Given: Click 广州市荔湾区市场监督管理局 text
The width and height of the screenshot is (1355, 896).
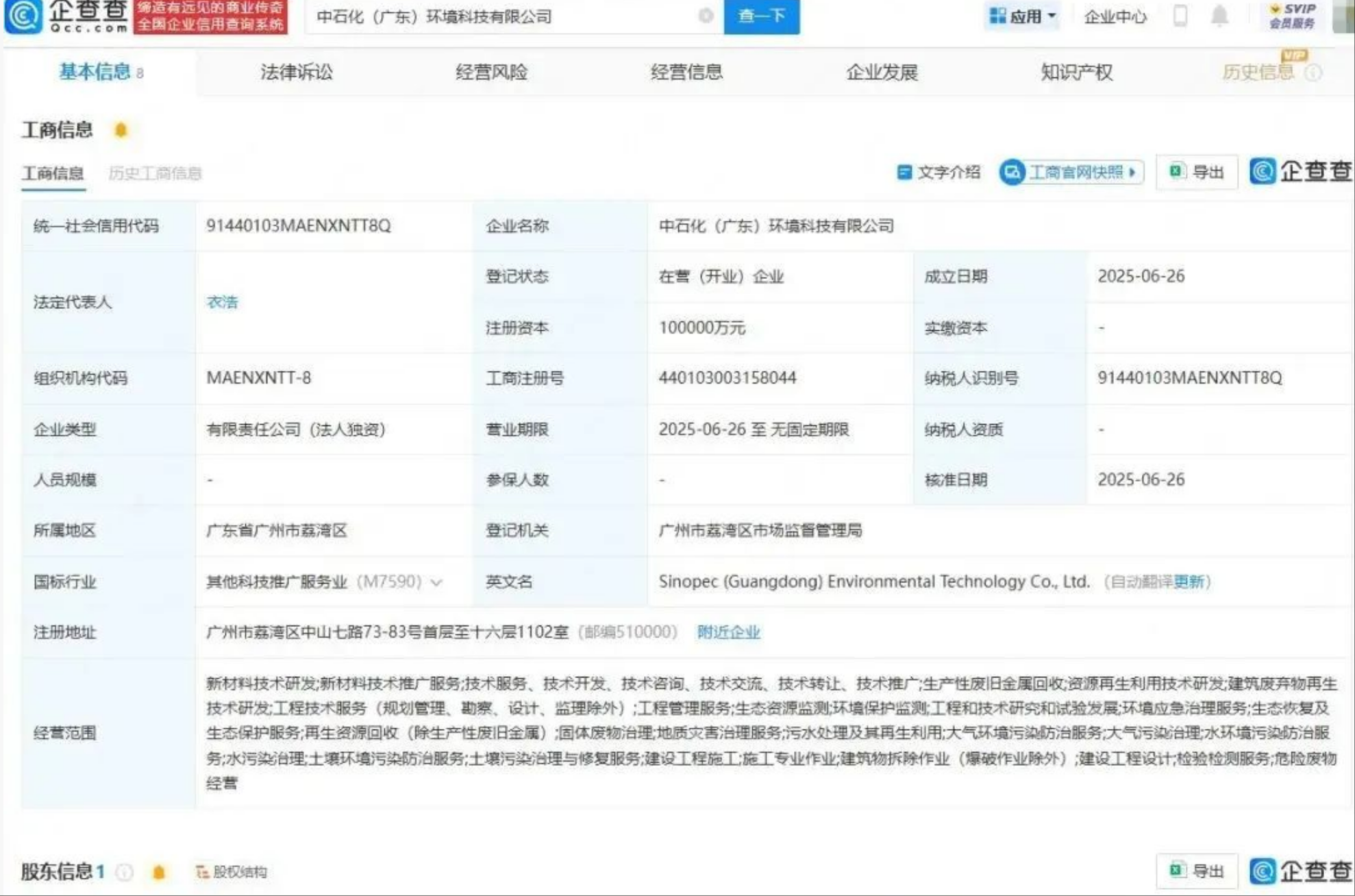Looking at the screenshot, I should [x=760, y=530].
